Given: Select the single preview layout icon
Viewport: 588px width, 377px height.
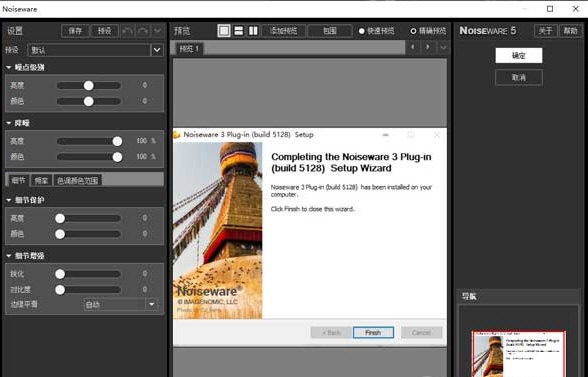Looking at the screenshot, I should [224, 30].
